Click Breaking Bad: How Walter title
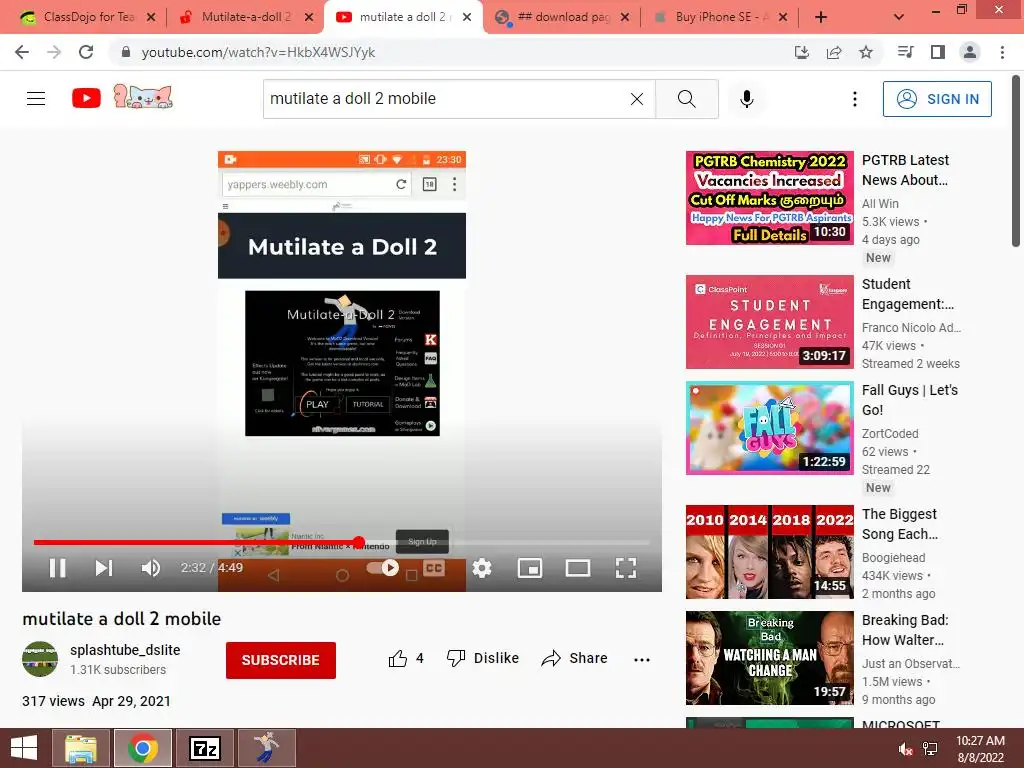1024x768 pixels. pos(905,630)
